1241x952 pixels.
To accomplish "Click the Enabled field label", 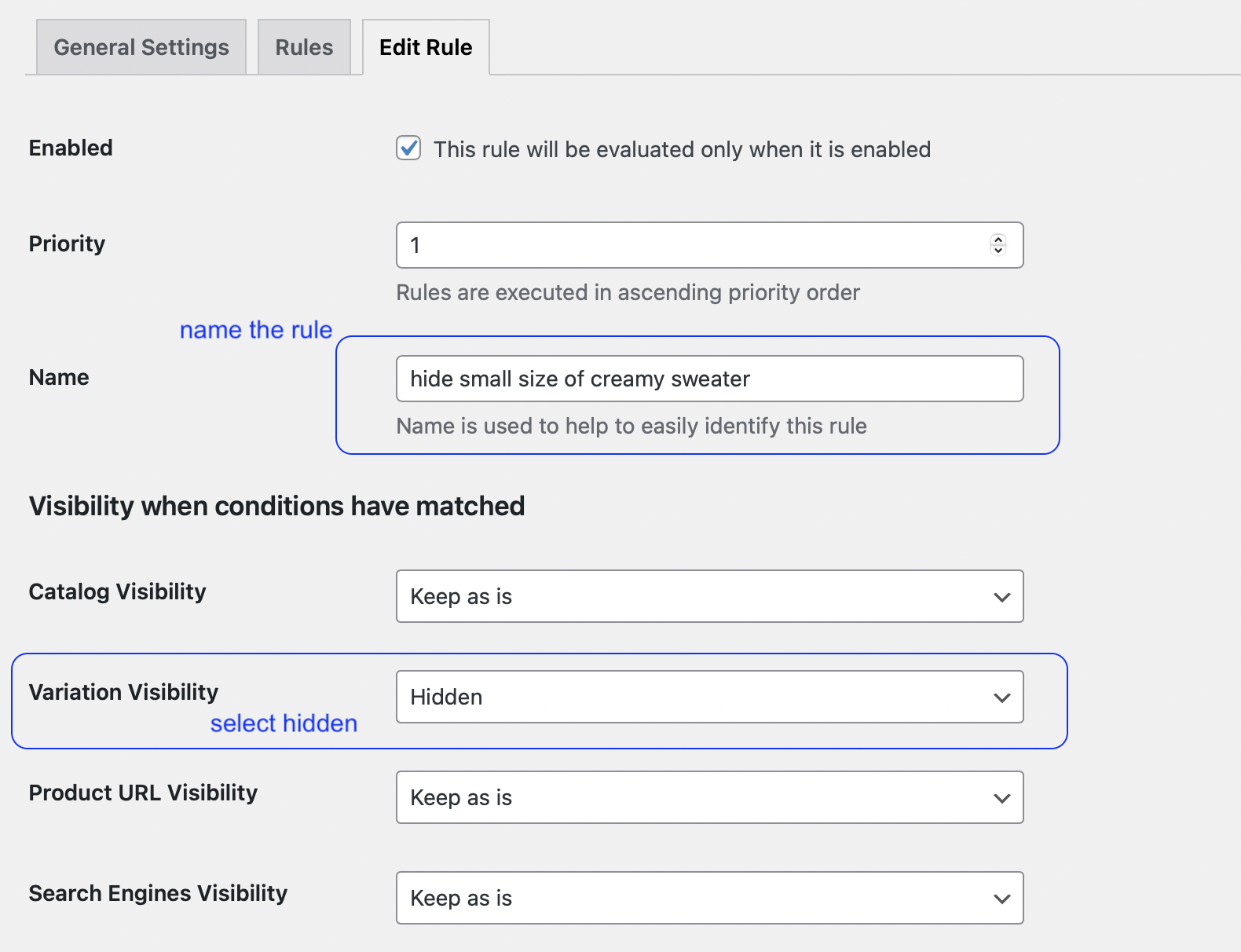I will click(71, 148).
